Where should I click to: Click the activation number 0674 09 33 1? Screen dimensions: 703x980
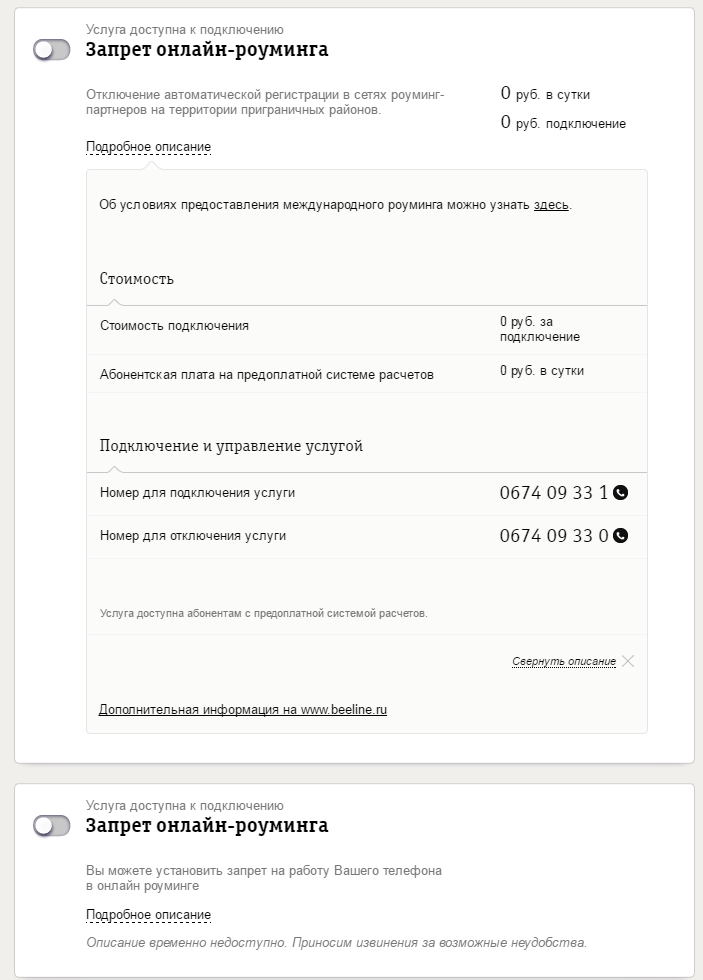(x=554, y=492)
